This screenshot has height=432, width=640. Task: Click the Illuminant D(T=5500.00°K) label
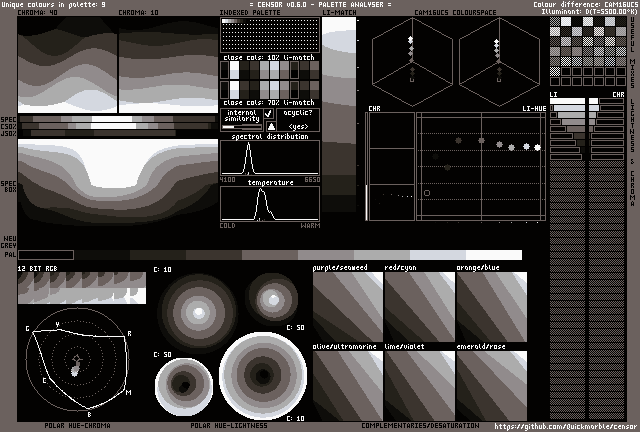pyautogui.click(x=589, y=11)
